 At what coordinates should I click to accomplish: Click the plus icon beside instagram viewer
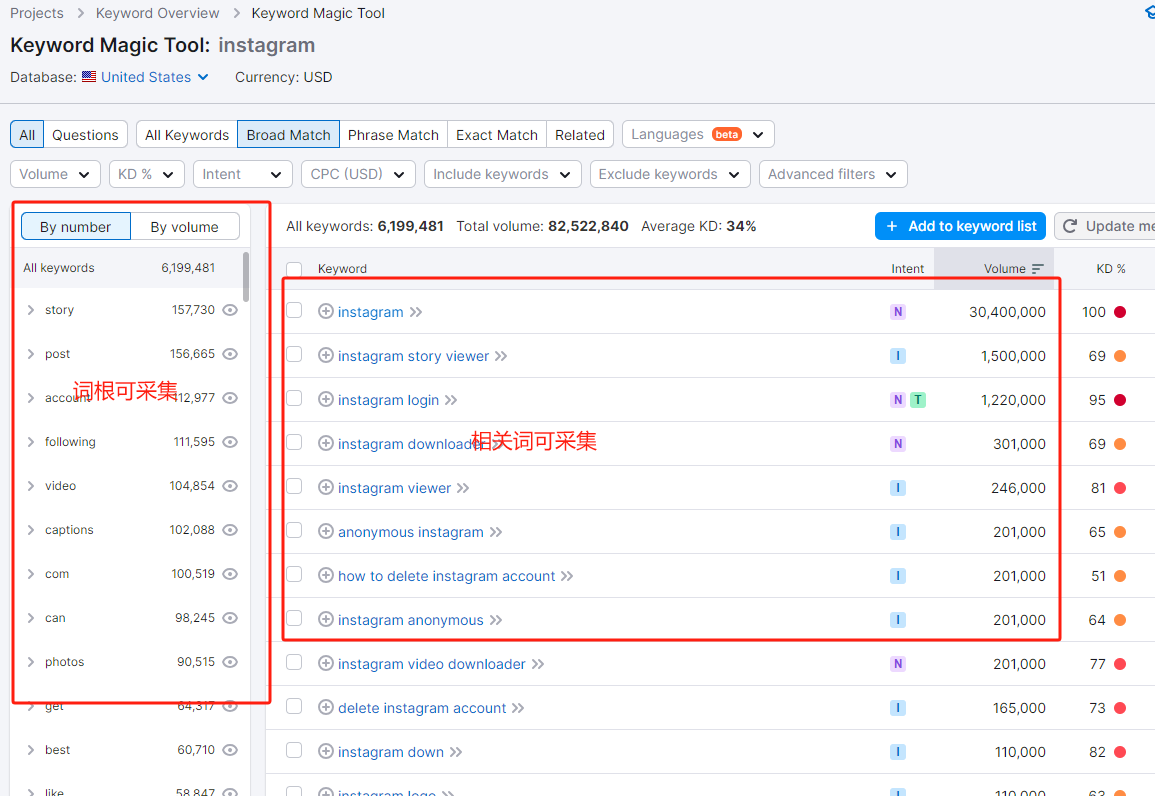(326, 487)
